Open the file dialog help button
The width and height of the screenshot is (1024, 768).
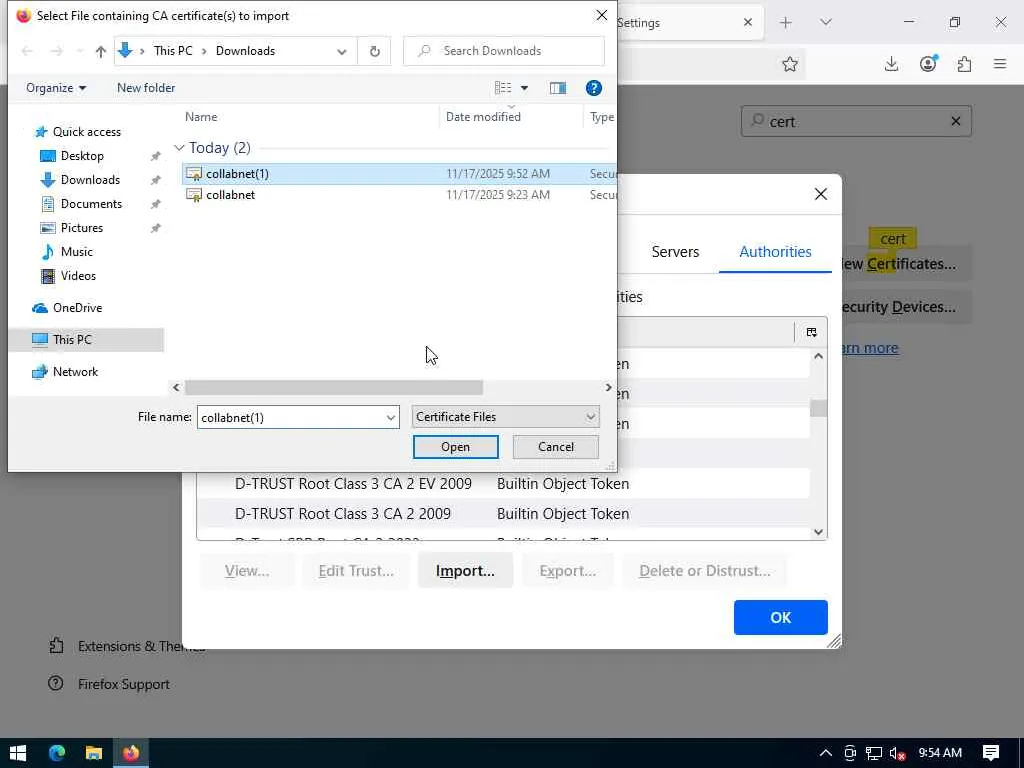(593, 88)
